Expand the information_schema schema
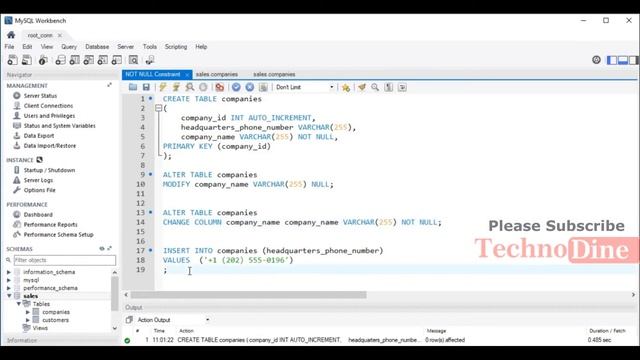 (9, 272)
